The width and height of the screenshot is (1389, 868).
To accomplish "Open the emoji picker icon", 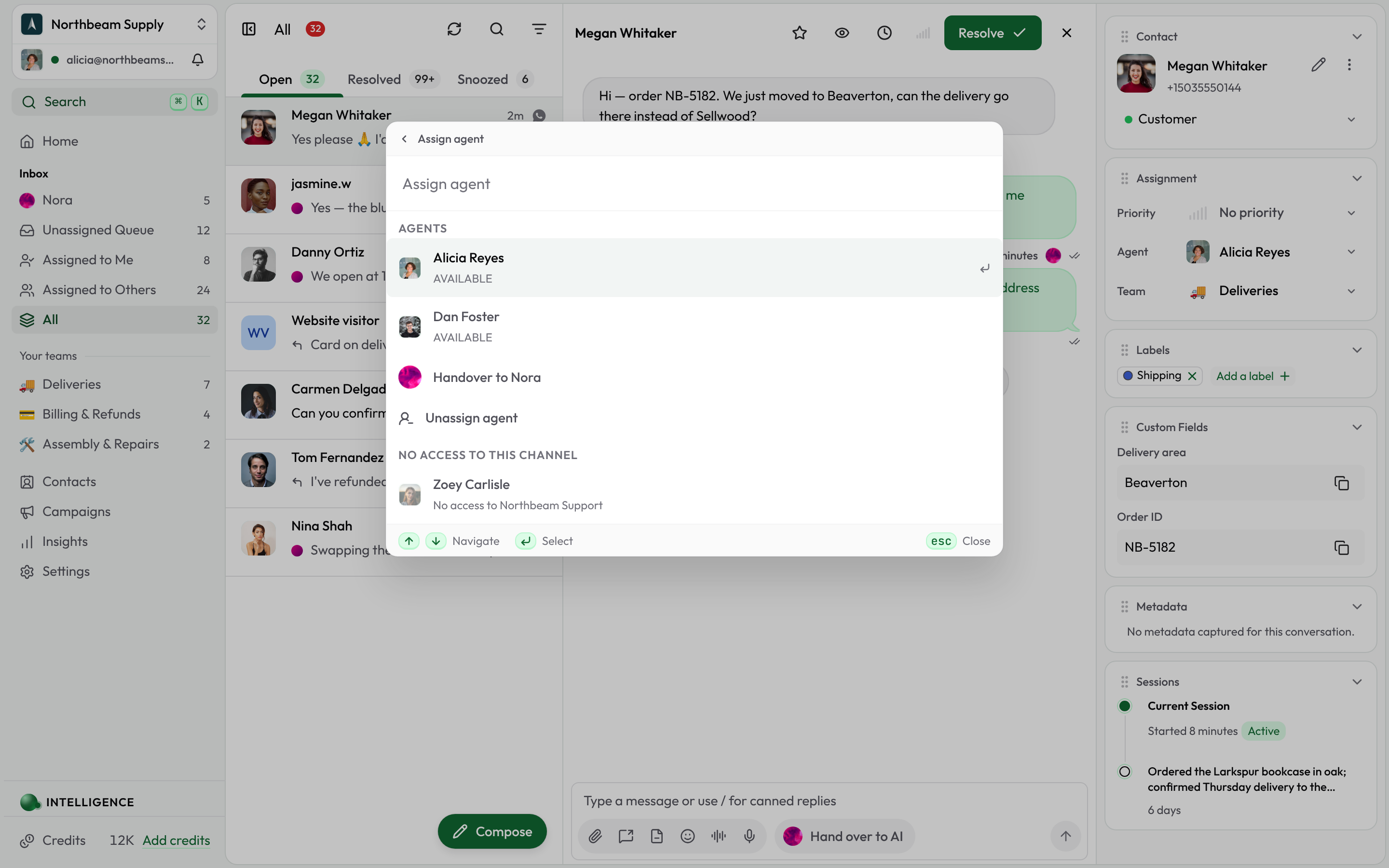I will pyautogui.click(x=688, y=837).
